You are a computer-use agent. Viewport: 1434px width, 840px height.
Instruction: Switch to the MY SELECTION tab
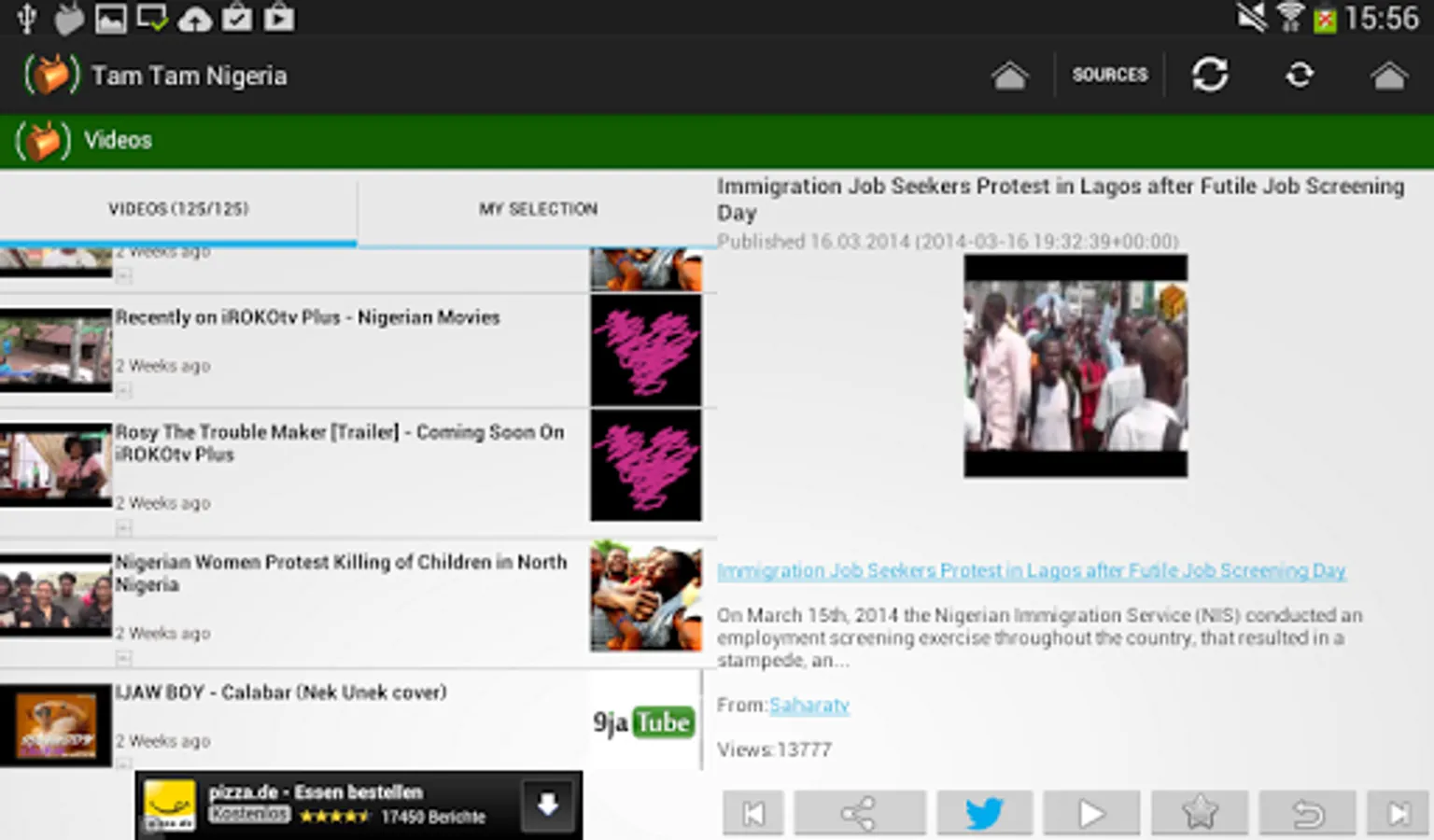coord(538,209)
